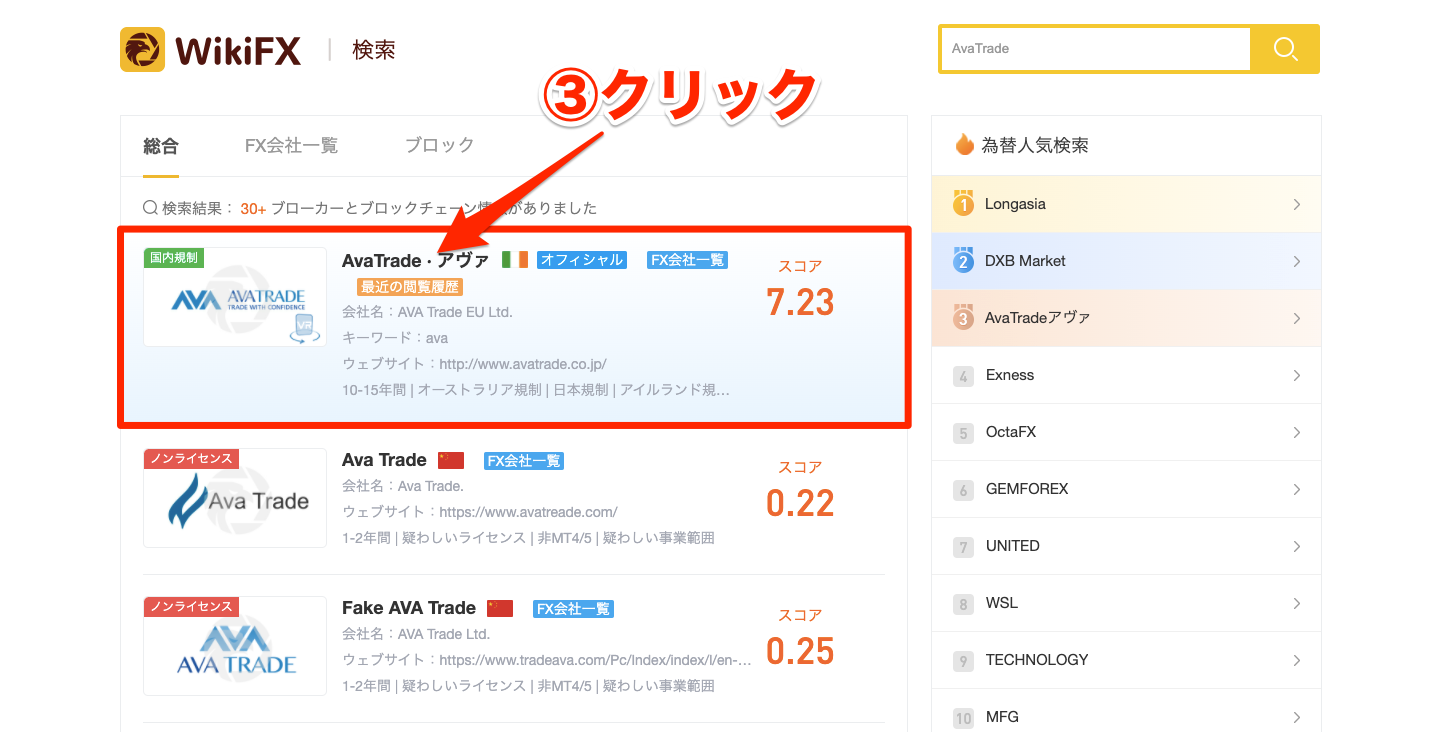Click the rank 9 badge beside TECHNOLOGY
Viewport: 1440px width, 732px height.
pos(963,661)
